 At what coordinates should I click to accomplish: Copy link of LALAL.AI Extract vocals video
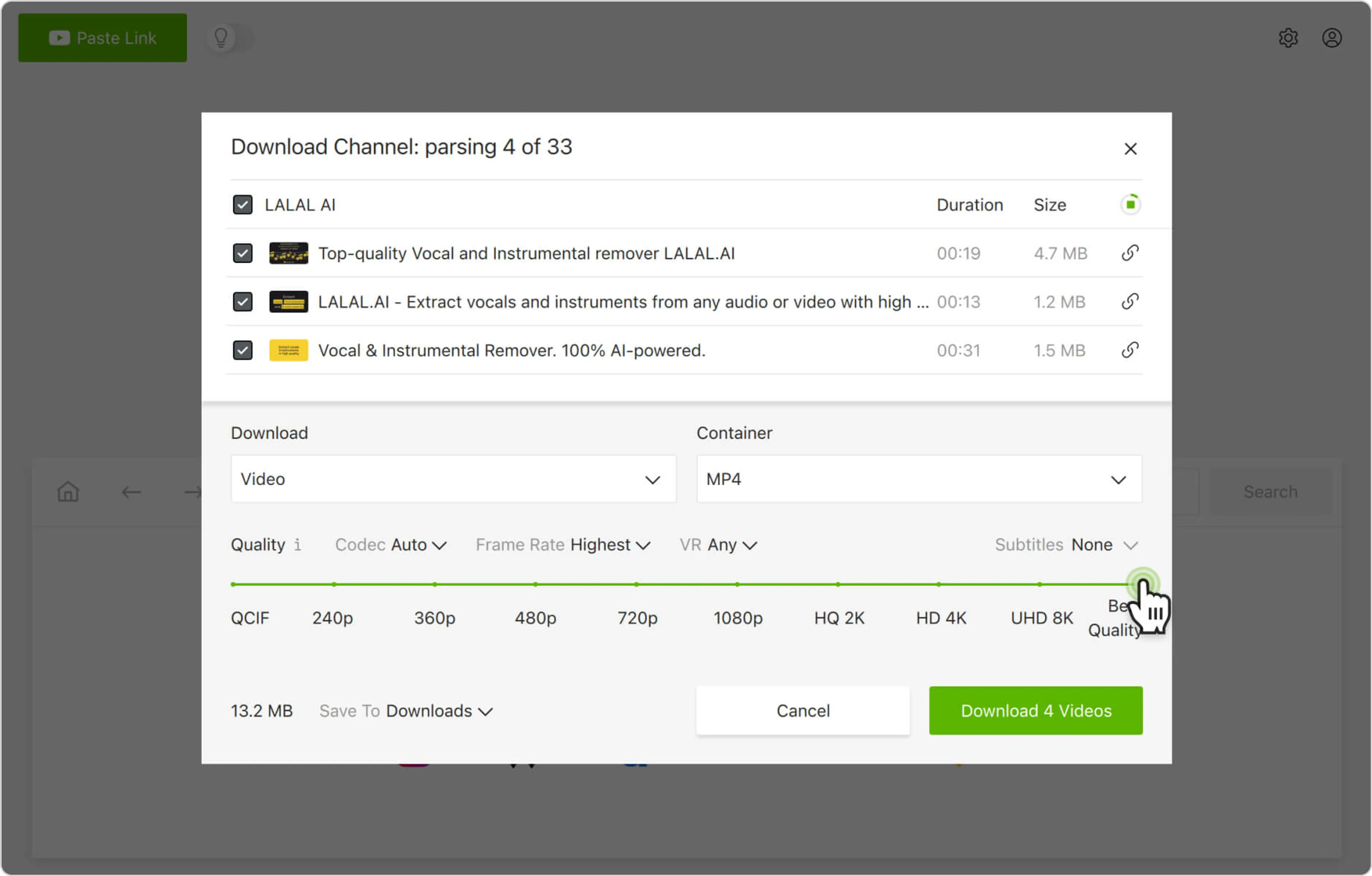(x=1130, y=302)
